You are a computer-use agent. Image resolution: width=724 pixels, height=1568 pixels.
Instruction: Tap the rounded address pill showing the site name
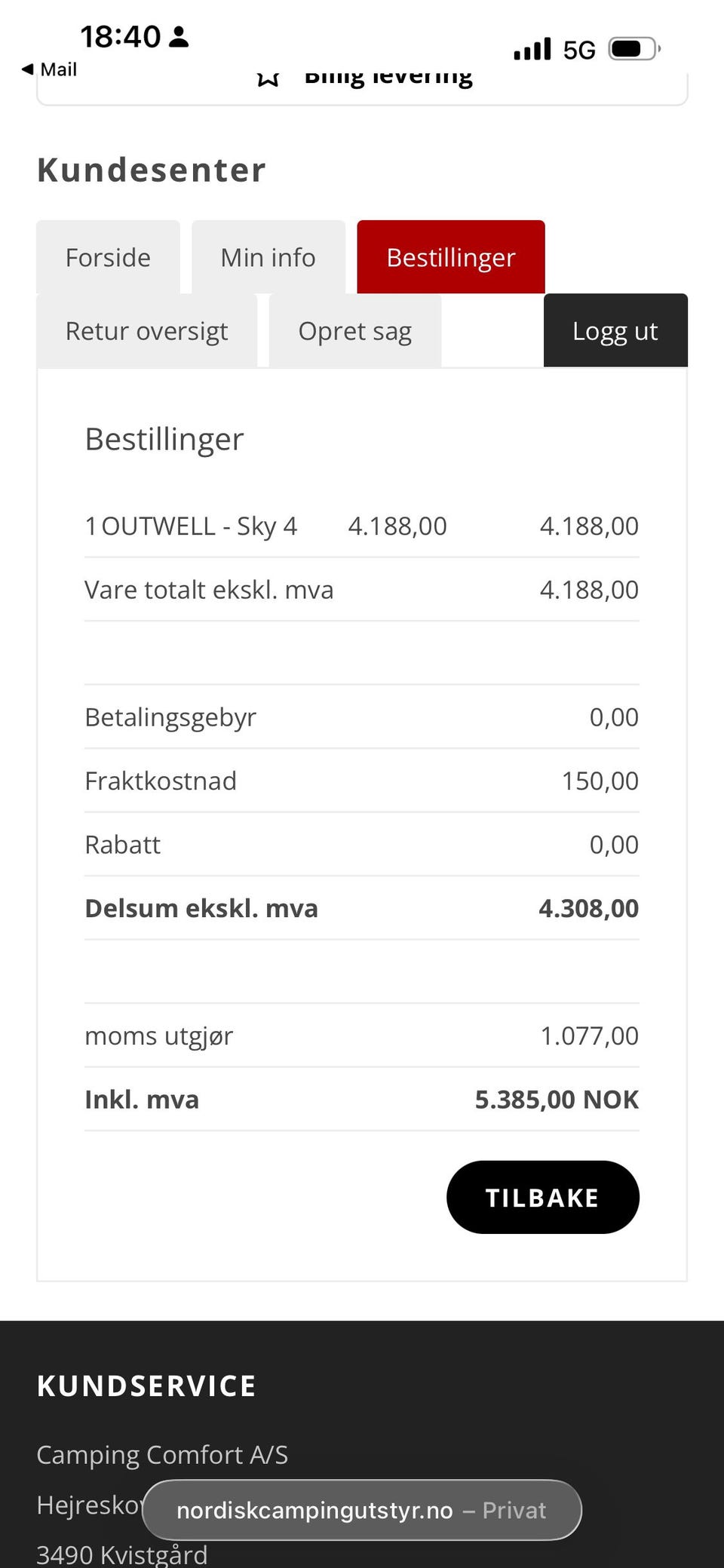point(362,1510)
